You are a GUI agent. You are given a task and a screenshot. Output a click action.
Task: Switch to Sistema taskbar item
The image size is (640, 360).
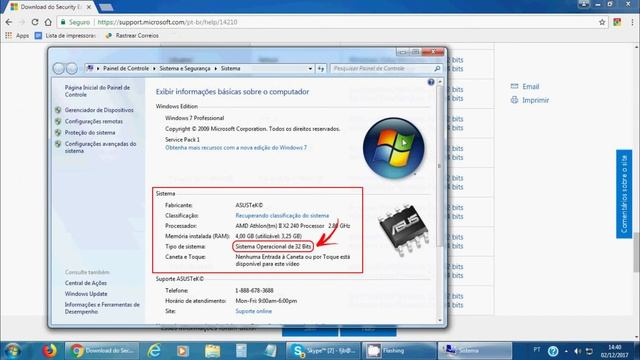(475, 351)
